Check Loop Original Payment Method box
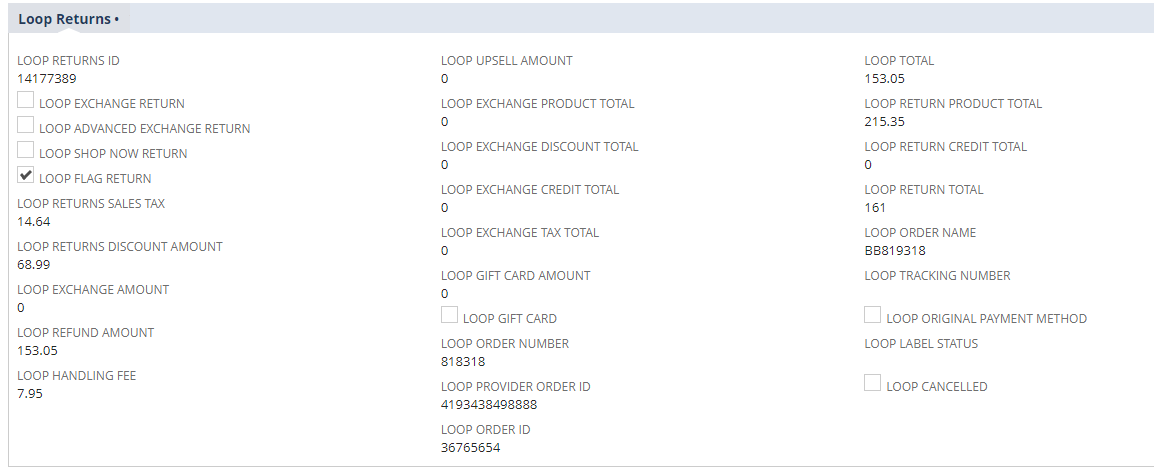The width and height of the screenshot is (1154, 471). click(873, 315)
